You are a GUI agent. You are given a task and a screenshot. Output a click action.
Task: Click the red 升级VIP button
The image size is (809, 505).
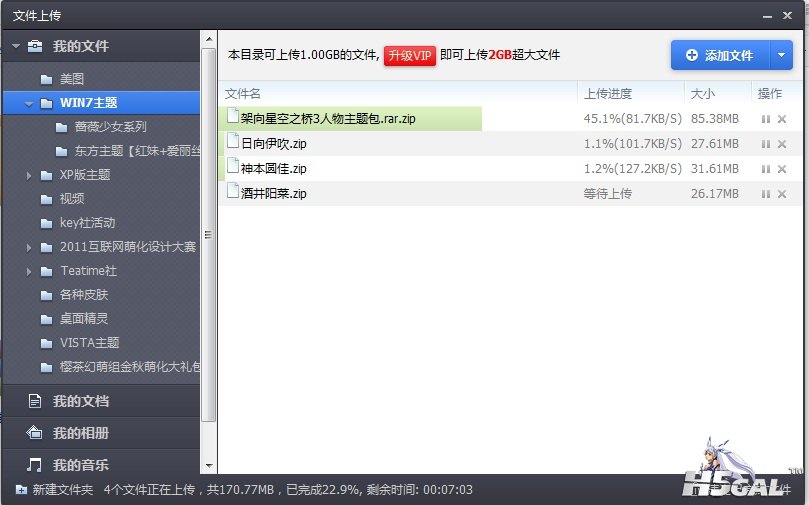(410, 55)
